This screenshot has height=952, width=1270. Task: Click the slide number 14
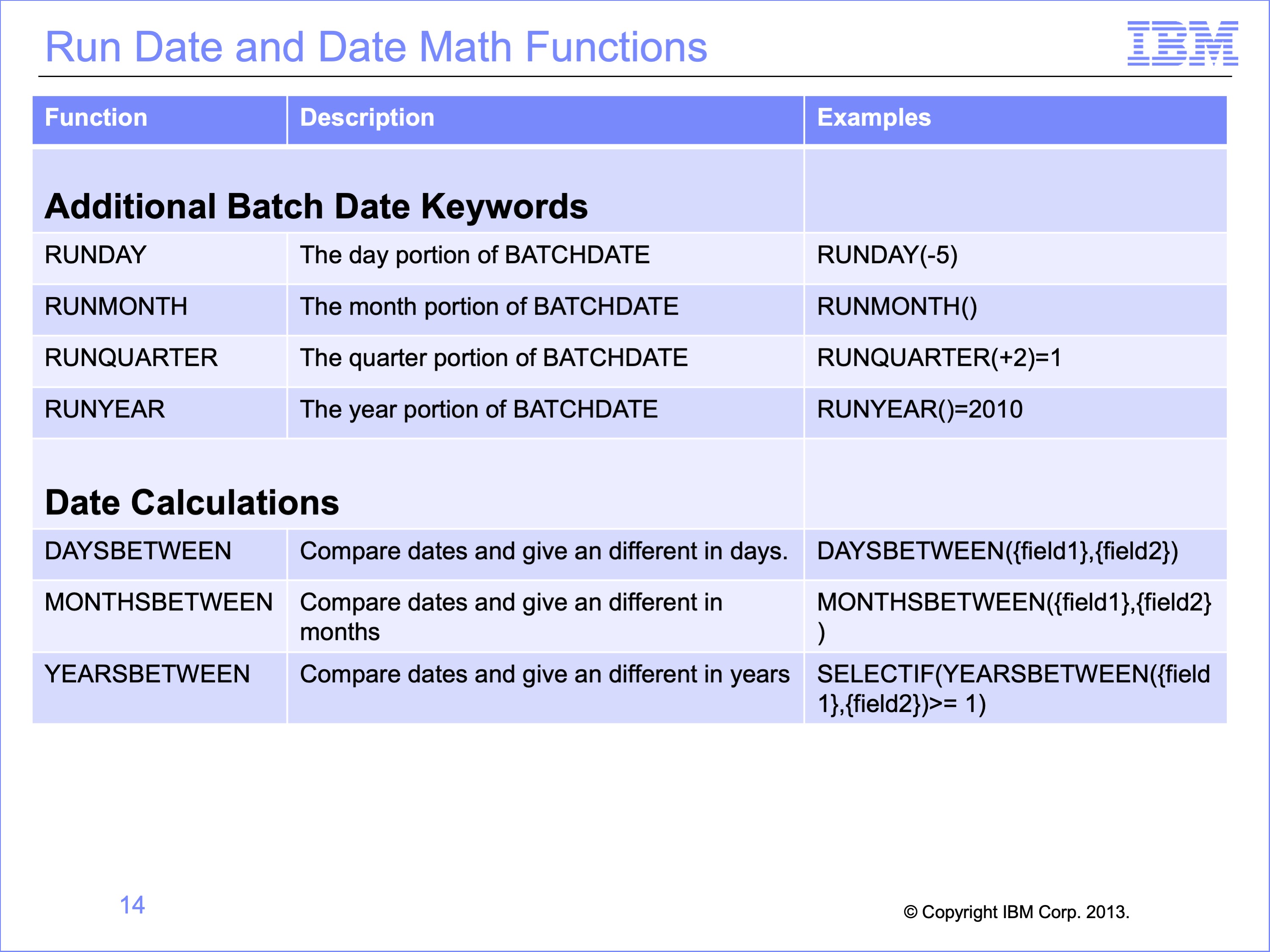[132, 905]
